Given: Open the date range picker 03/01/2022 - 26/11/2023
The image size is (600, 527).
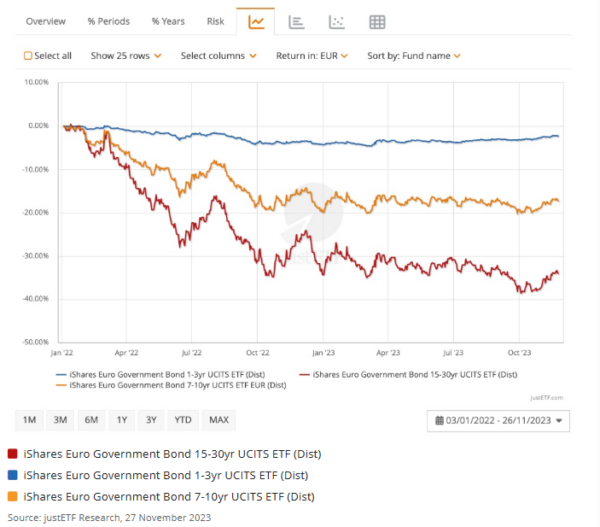Looking at the screenshot, I should click(498, 421).
